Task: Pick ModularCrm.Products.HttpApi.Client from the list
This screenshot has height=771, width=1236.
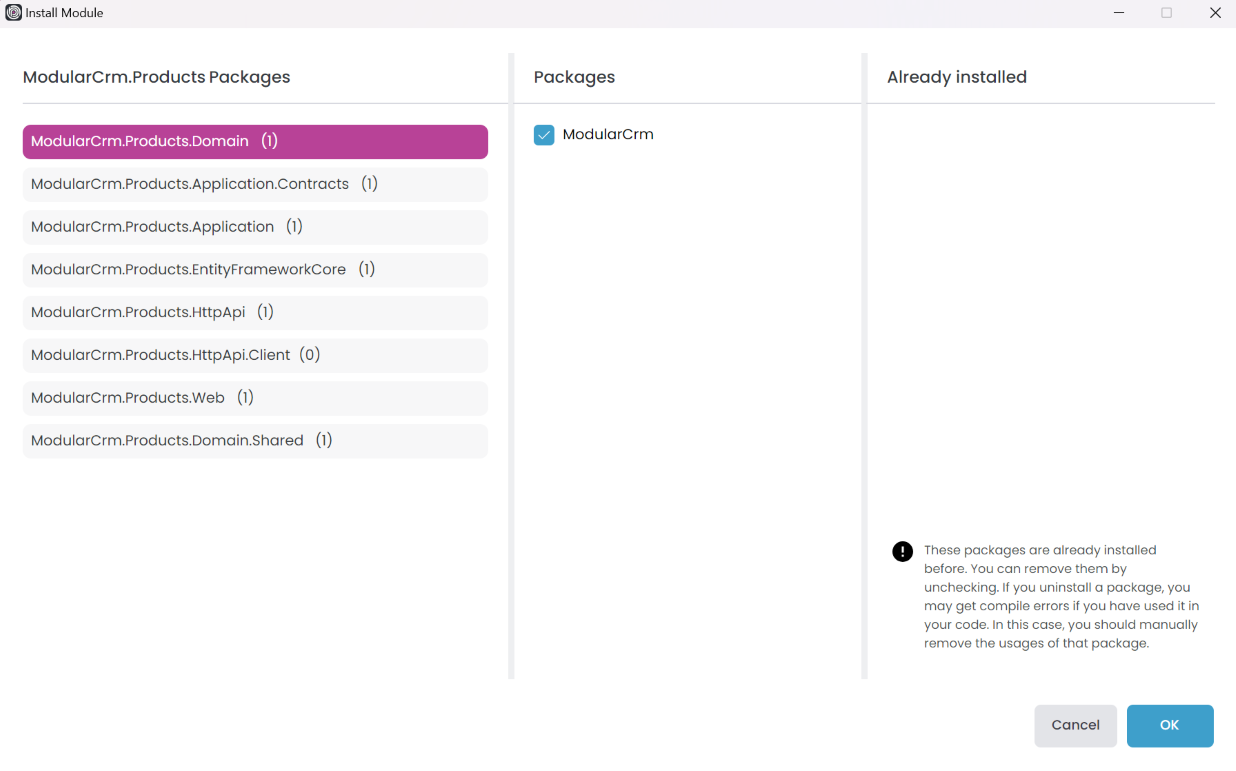Action: pos(255,355)
